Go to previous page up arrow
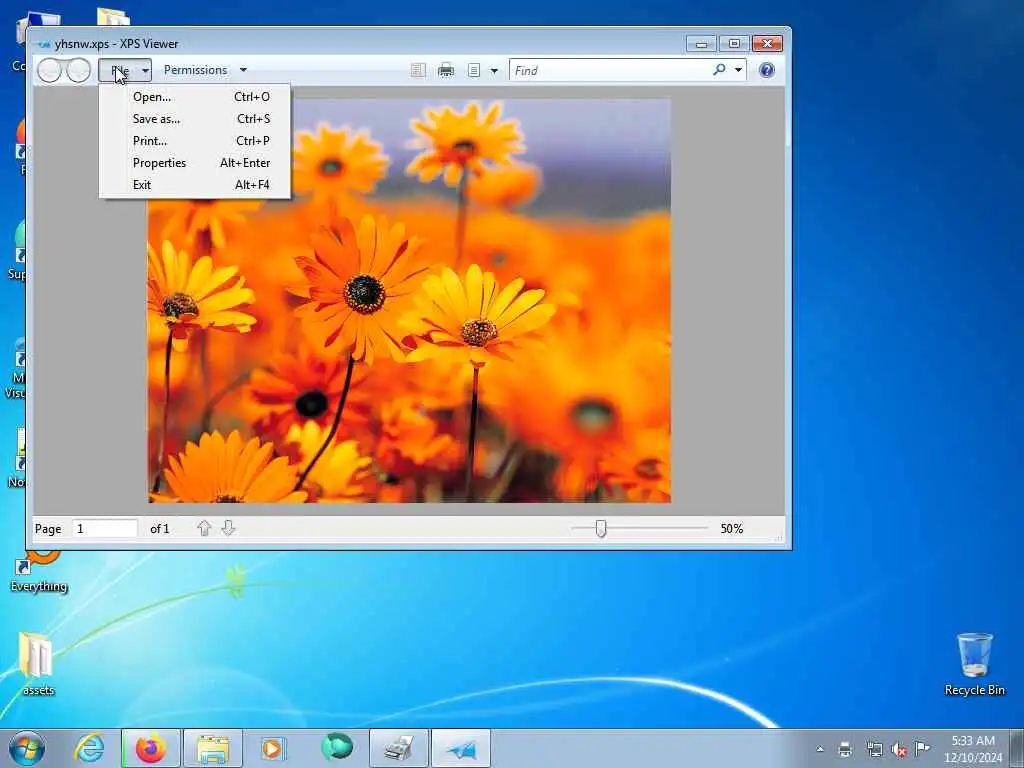This screenshot has width=1024, height=768. click(204, 528)
